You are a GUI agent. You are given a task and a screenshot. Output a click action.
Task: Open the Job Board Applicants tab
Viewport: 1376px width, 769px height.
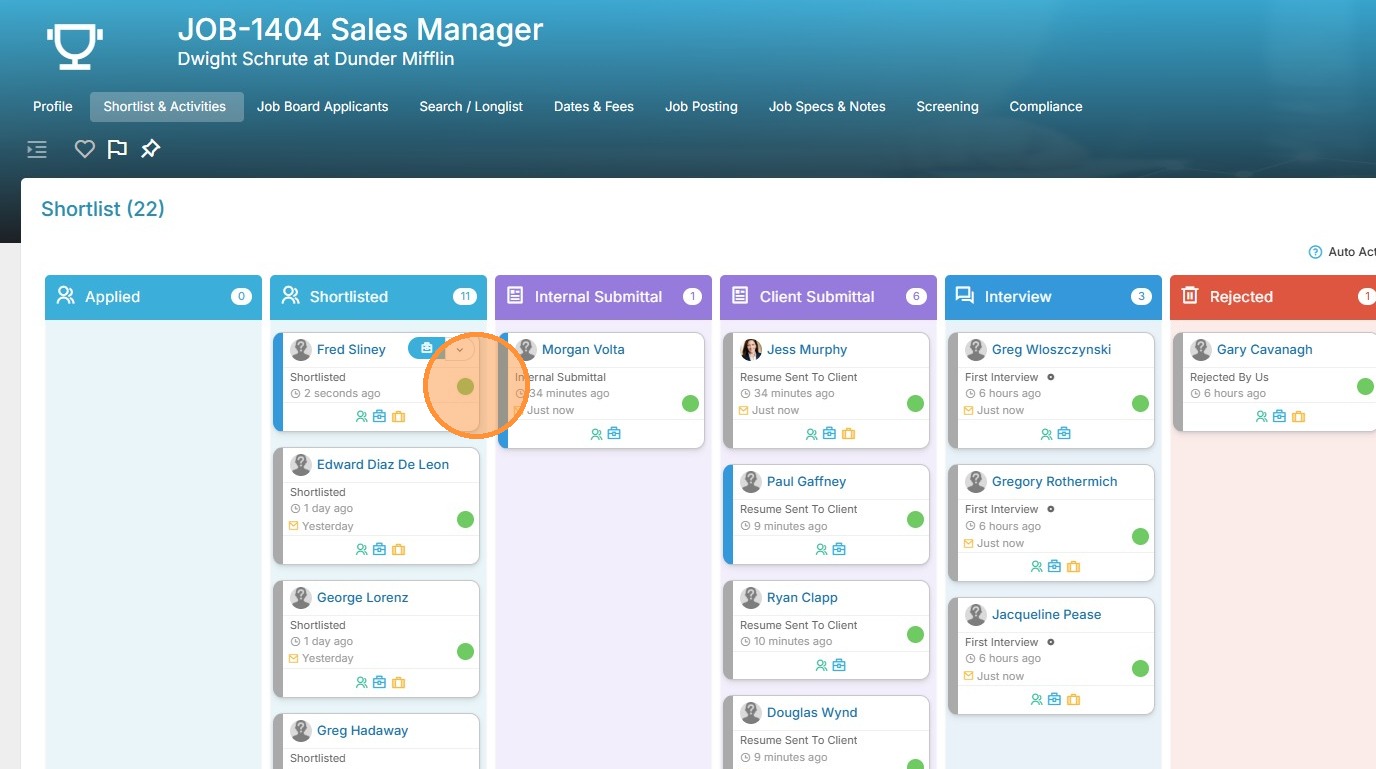(322, 106)
